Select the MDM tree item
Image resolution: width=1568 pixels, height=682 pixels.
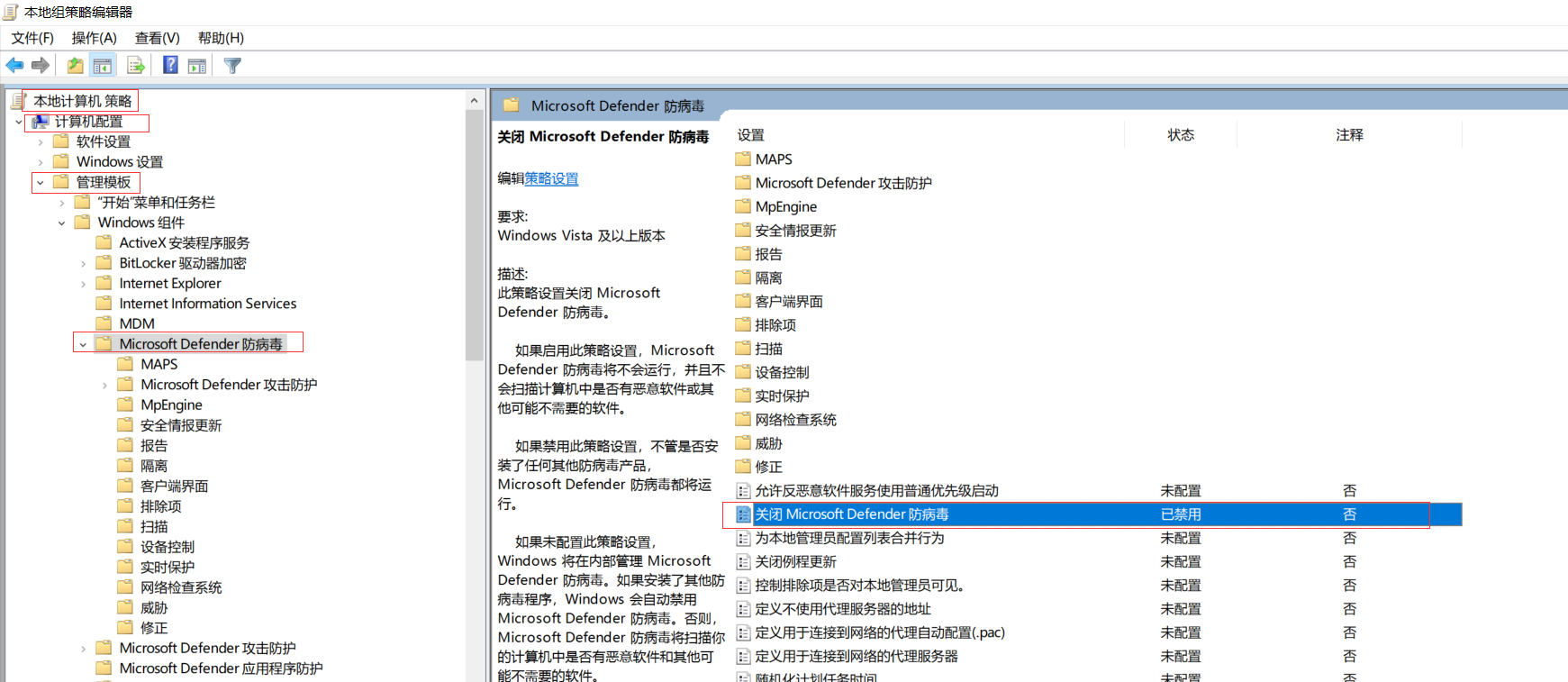(x=137, y=324)
